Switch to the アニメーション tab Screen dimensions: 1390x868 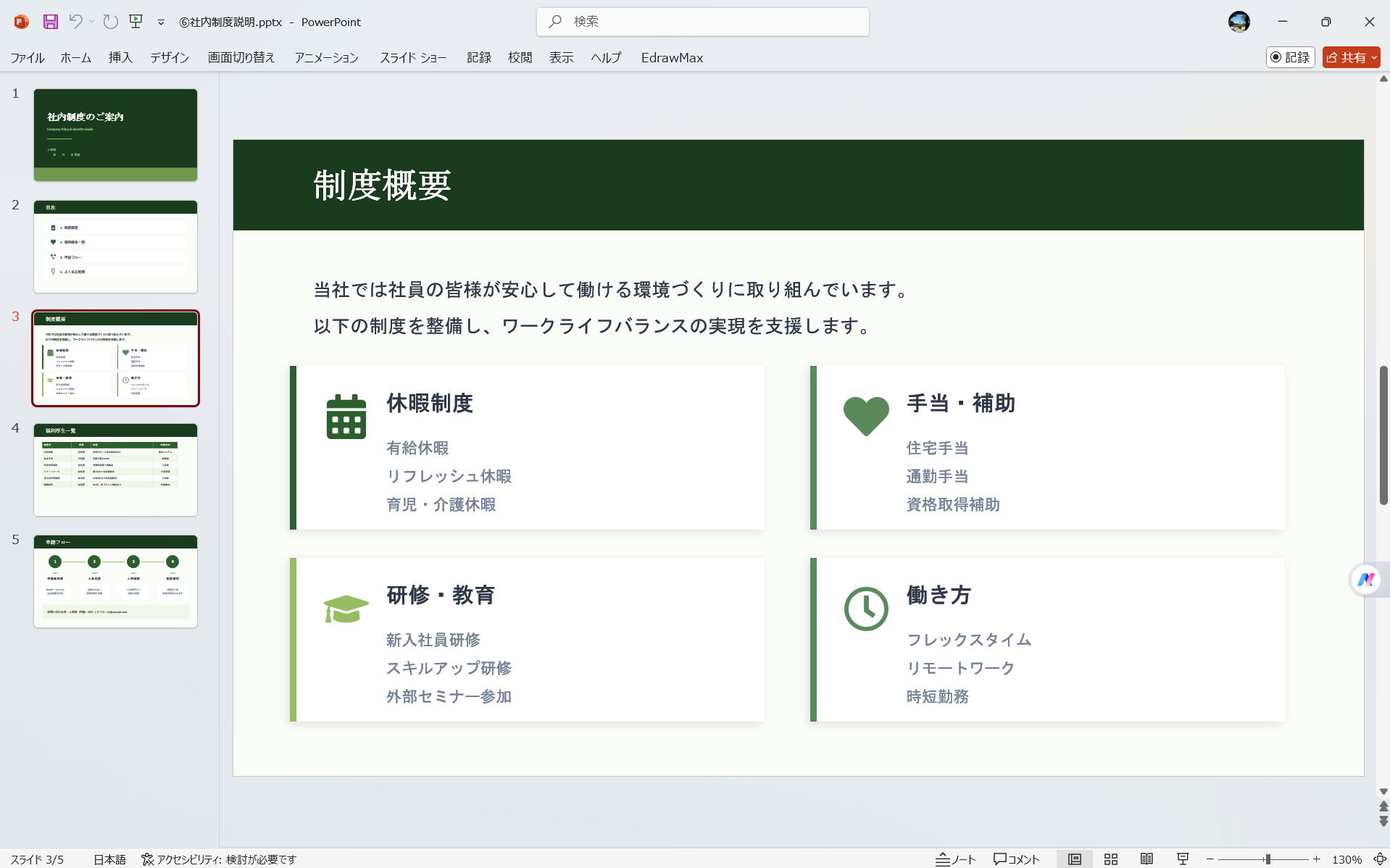pyautogui.click(x=325, y=57)
